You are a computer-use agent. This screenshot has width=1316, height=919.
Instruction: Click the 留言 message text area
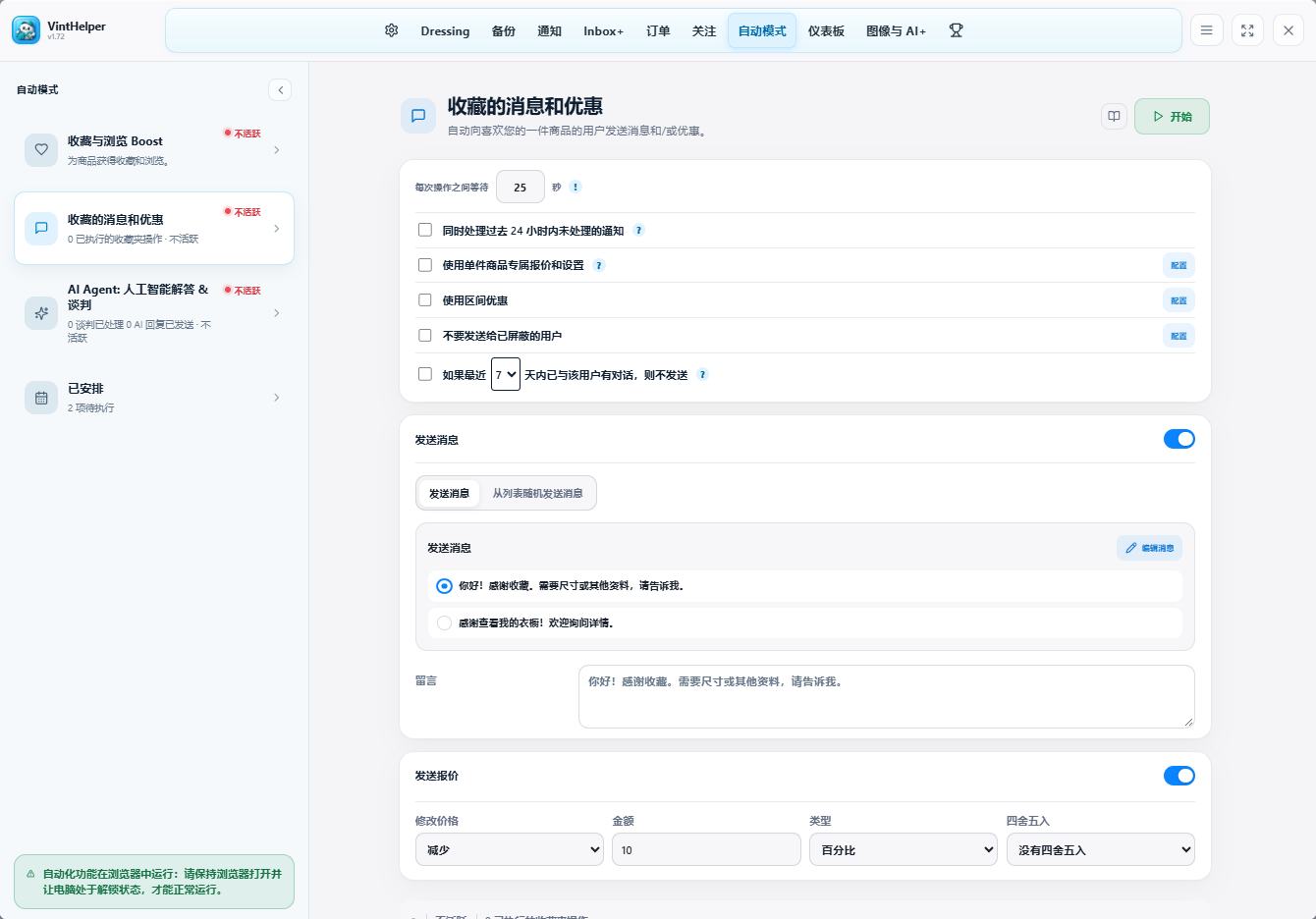click(887, 696)
